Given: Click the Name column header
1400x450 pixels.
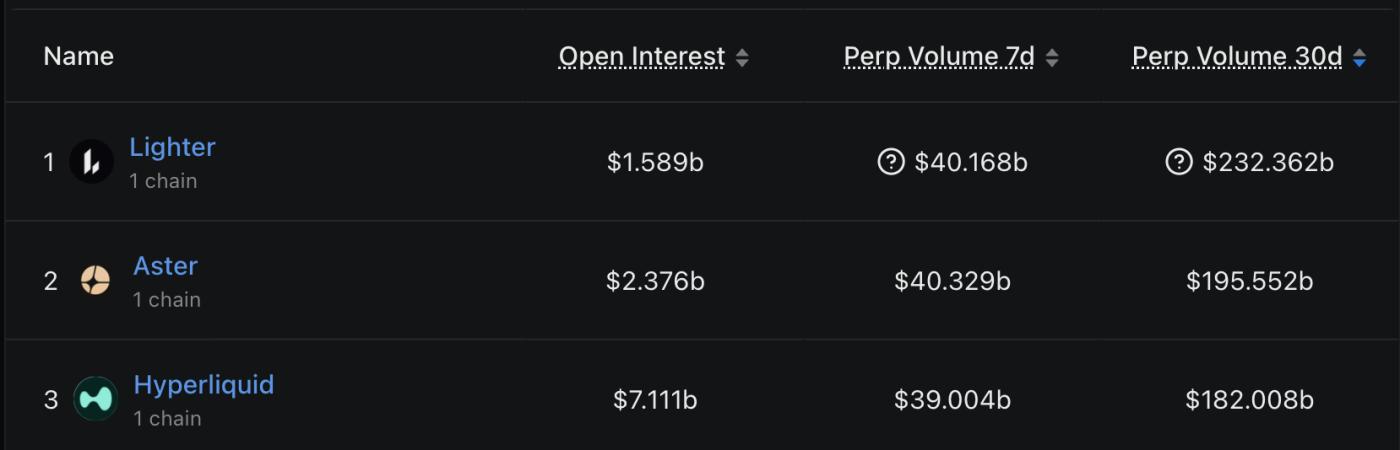Looking at the screenshot, I should (x=78, y=57).
